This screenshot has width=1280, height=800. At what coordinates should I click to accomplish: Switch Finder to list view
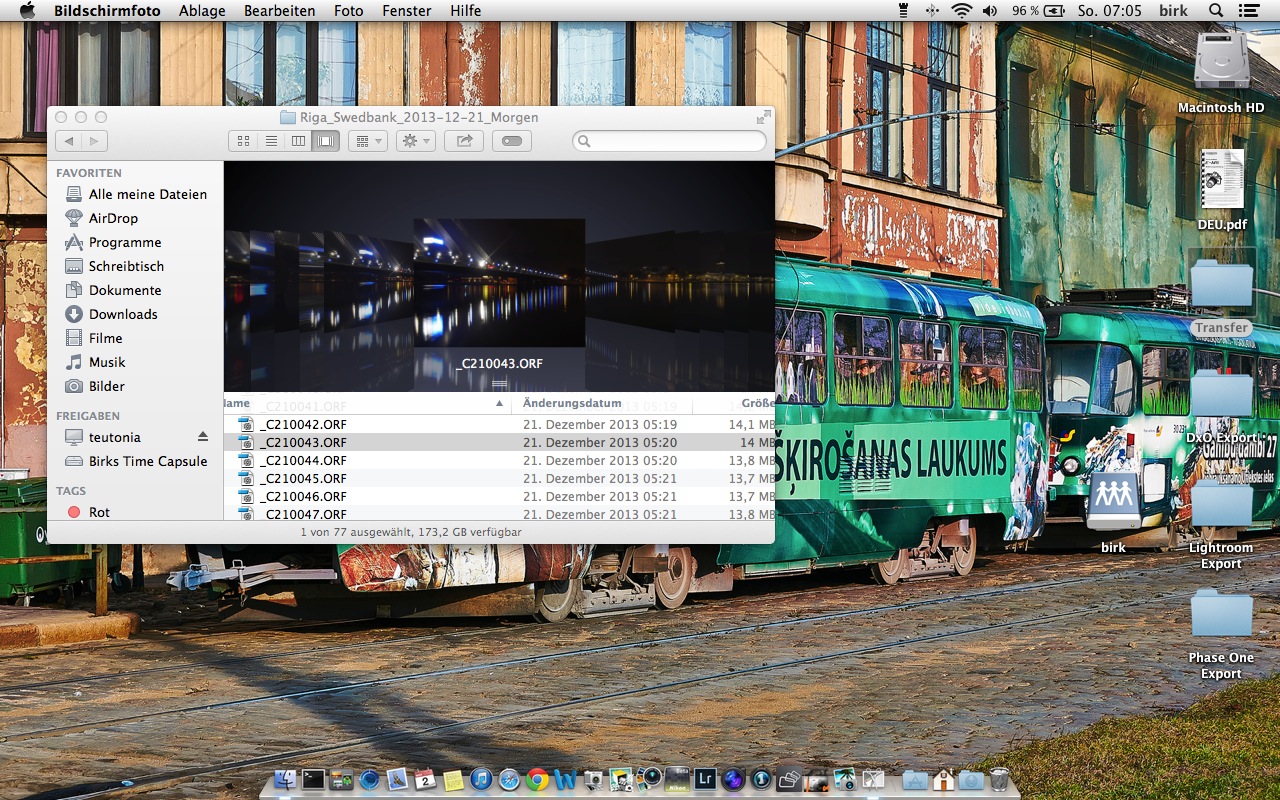tap(271, 142)
